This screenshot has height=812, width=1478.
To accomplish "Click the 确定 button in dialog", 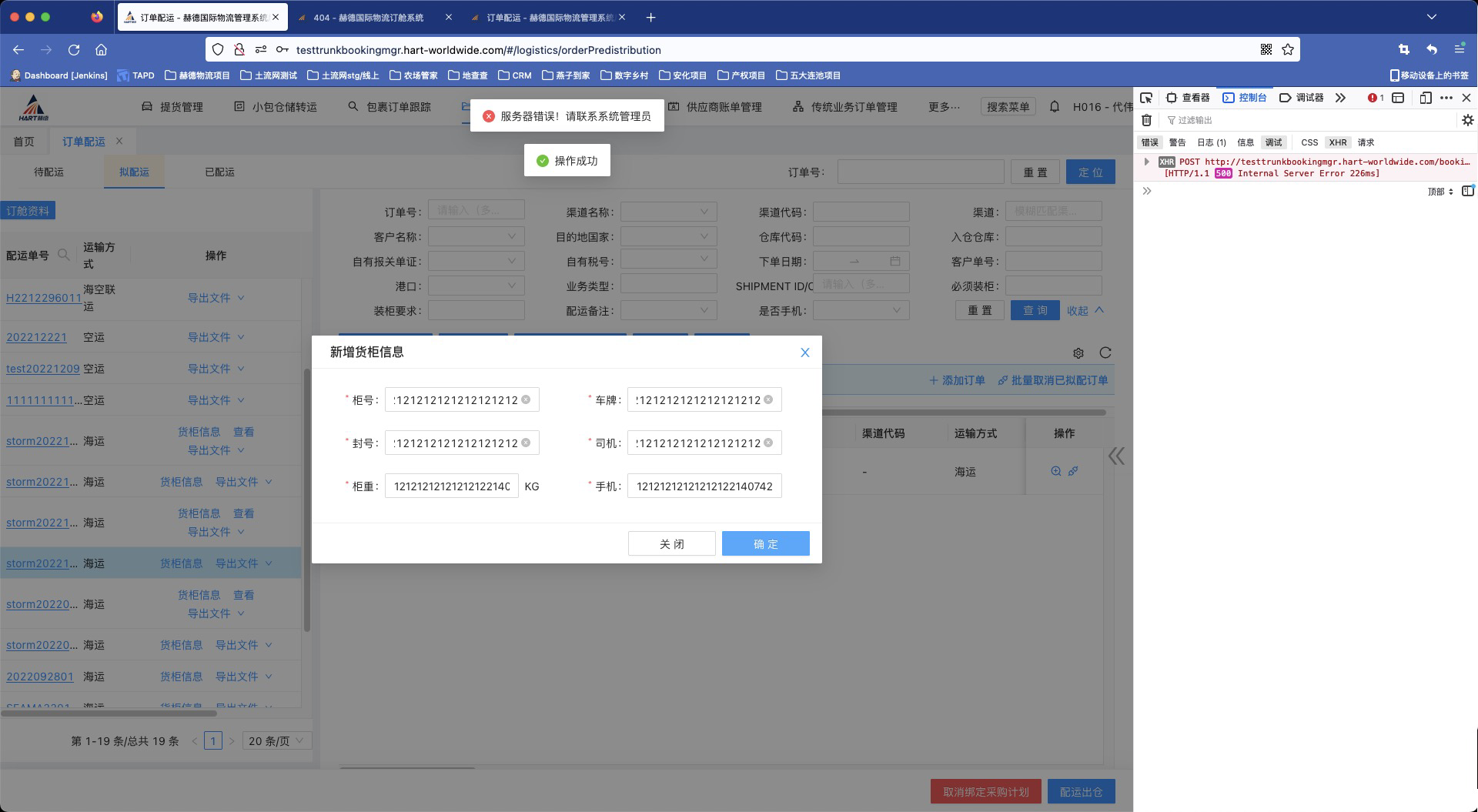I will [x=765, y=543].
